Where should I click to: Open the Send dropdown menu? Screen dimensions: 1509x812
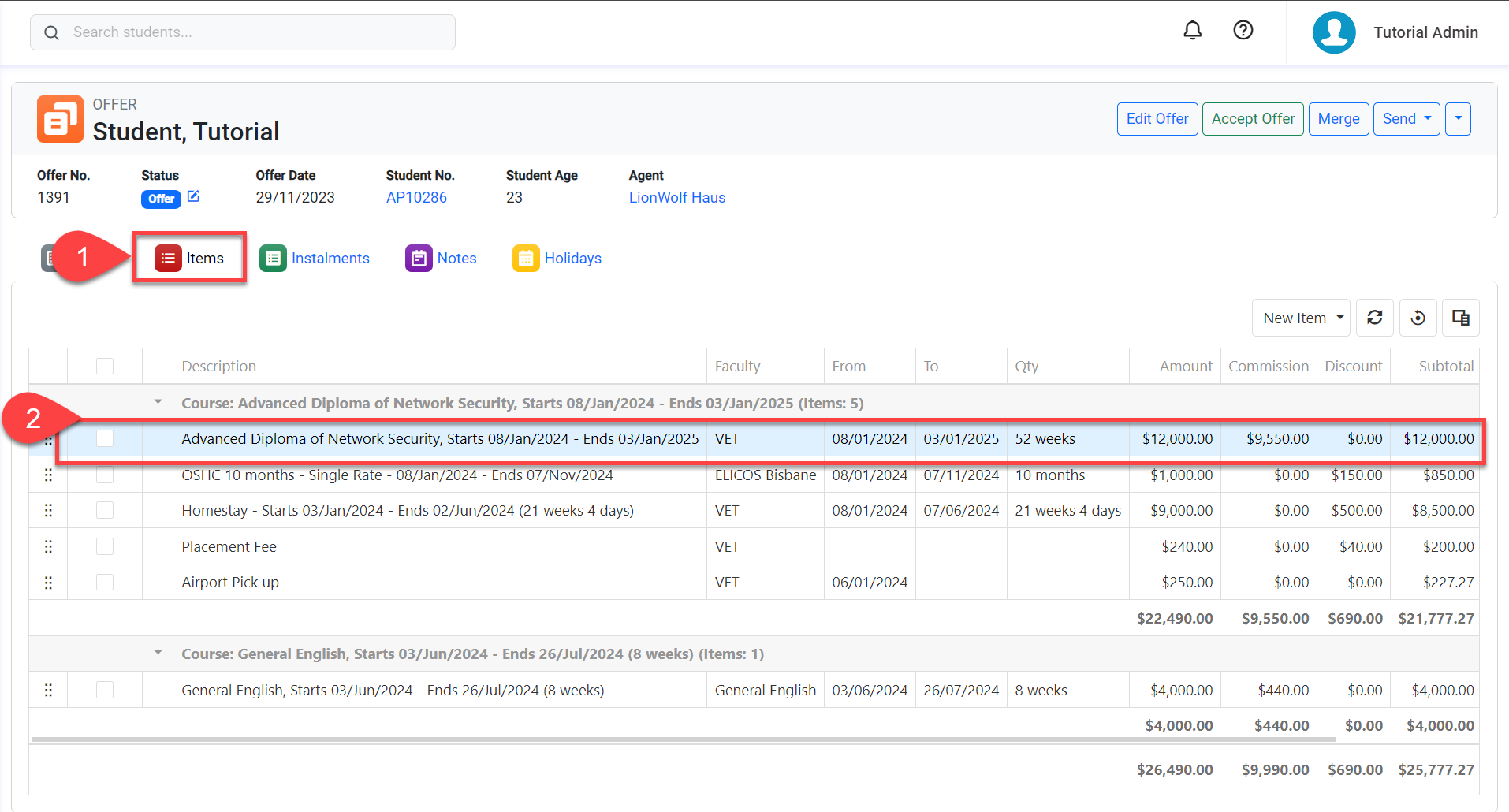point(1407,119)
